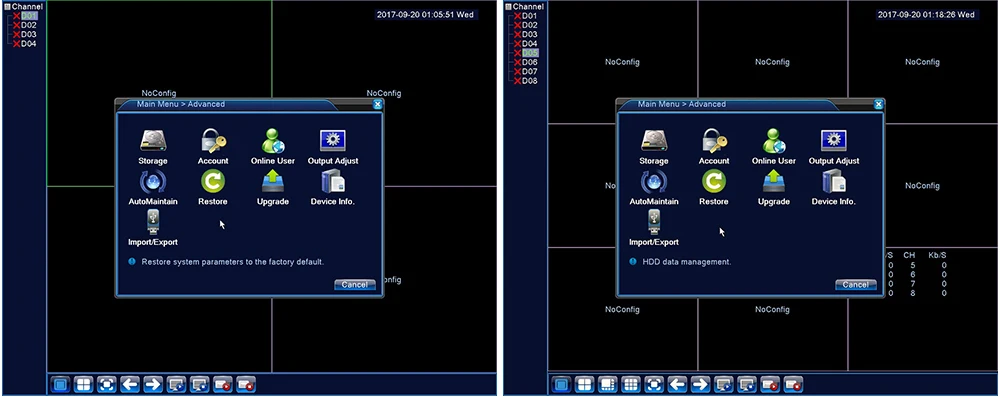Open Output Adjust in the left Advanced menu
1000x397 pixels.
(x=333, y=147)
